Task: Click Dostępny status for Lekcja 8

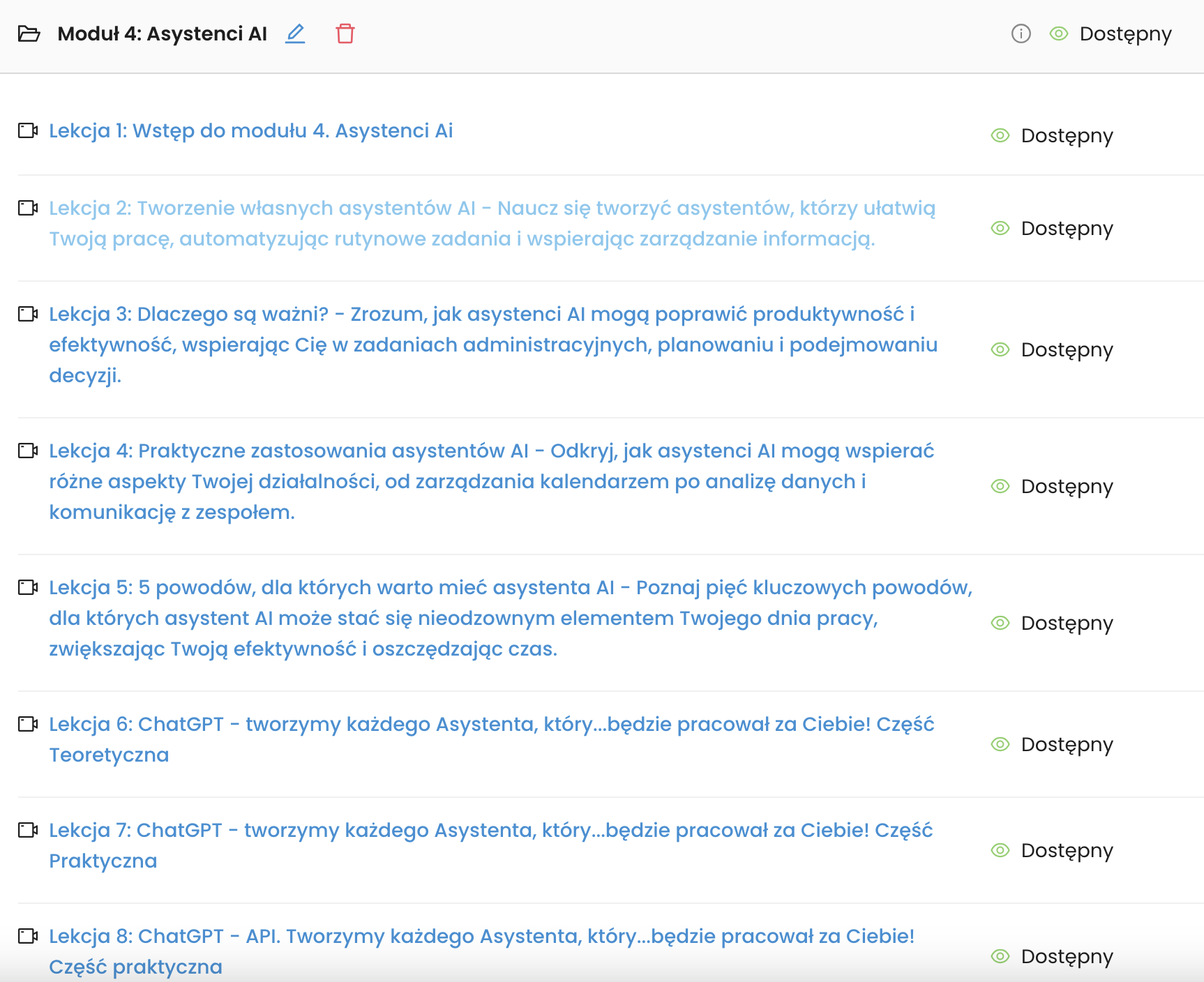Action: pos(1067,957)
